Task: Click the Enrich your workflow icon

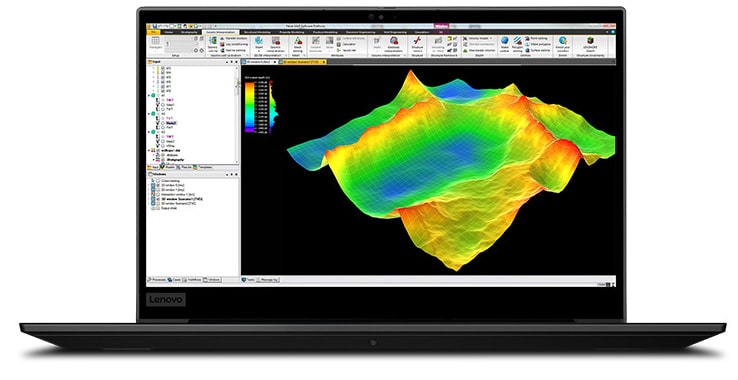Action: [562, 40]
